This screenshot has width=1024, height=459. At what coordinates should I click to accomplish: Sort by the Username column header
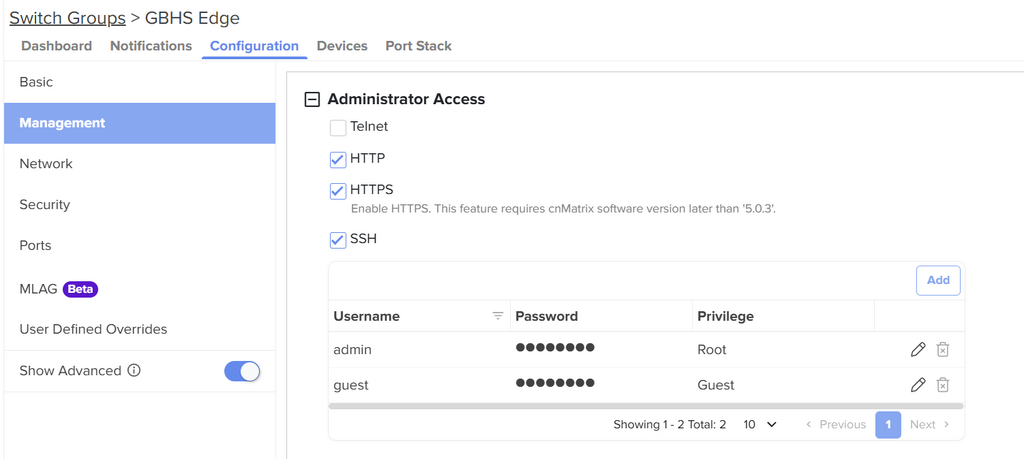click(x=366, y=316)
